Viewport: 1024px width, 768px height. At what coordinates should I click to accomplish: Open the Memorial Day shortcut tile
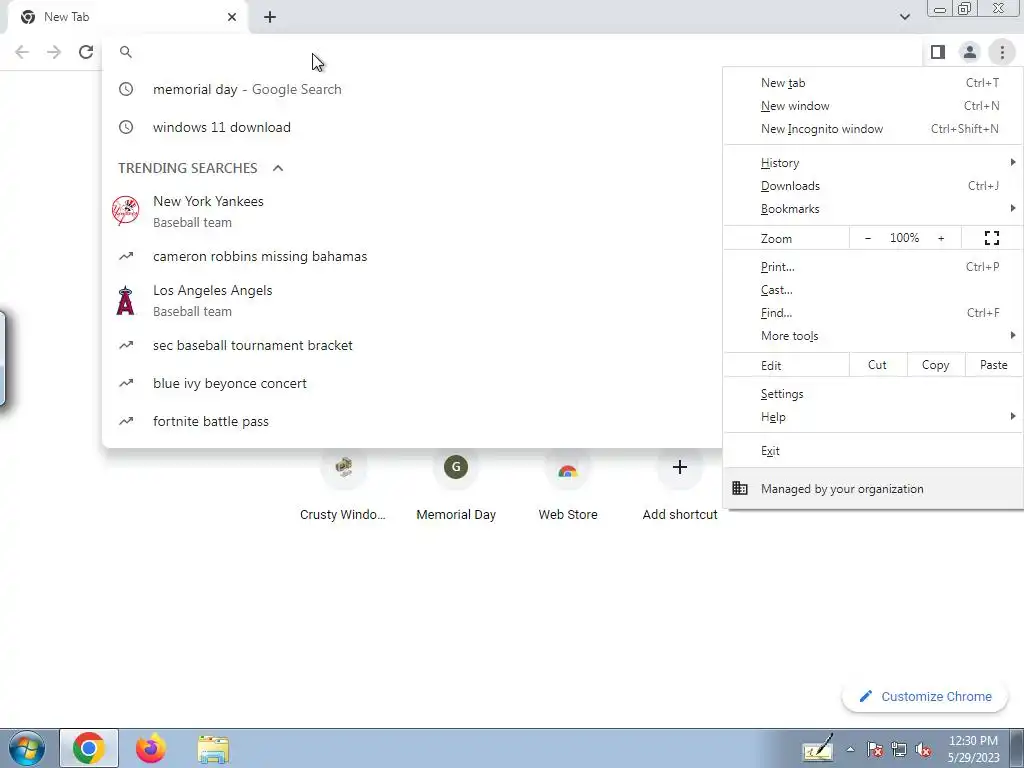(x=456, y=483)
